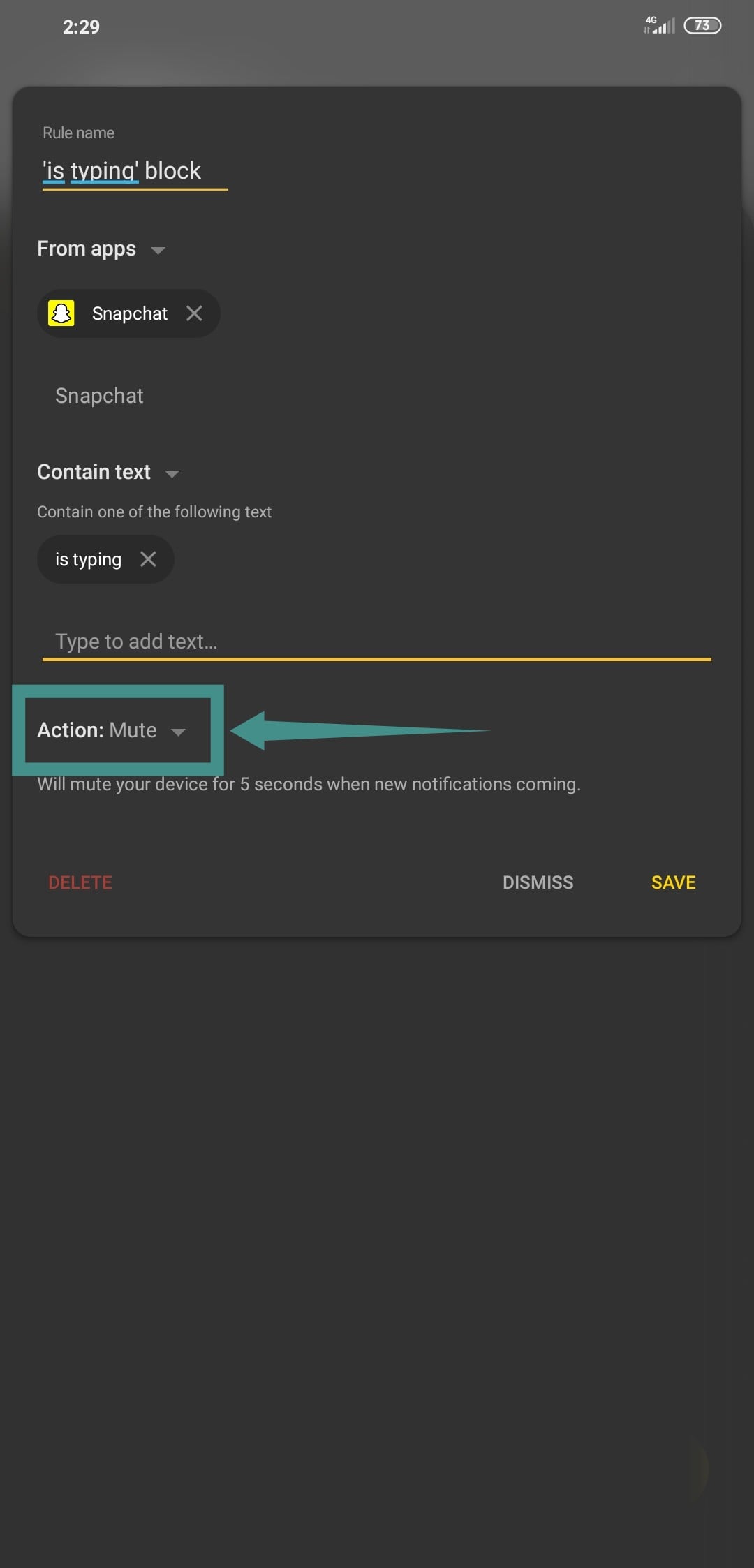Remove Snapchat chip with X icon
Viewport: 754px width, 1568px height.
[x=194, y=313]
